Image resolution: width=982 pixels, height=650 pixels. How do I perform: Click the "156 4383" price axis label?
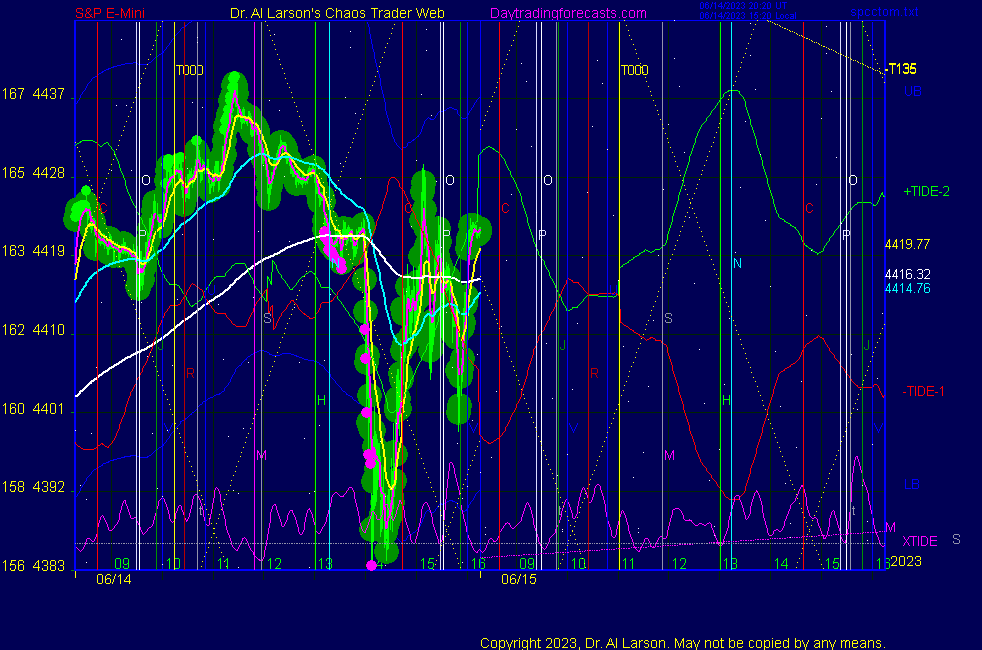coord(33,566)
